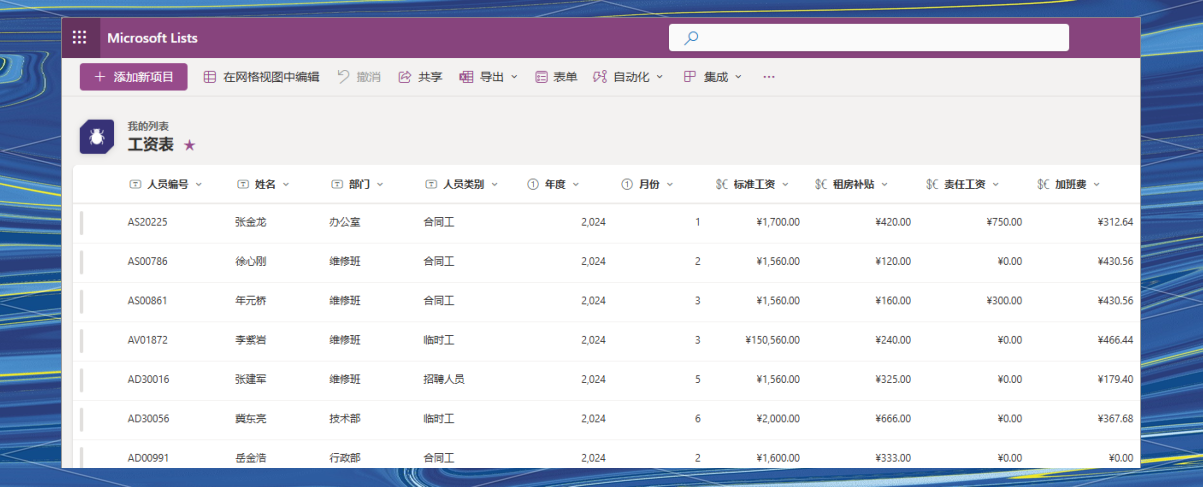Image resolution: width=1203 pixels, height=487 pixels.
Task: Click the name cell 李紫岩
Action: click(x=251, y=340)
